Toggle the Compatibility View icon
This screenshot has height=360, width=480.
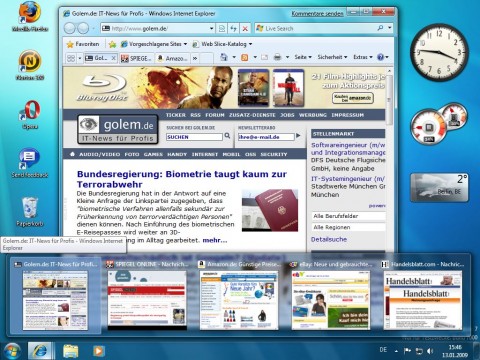point(222,29)
